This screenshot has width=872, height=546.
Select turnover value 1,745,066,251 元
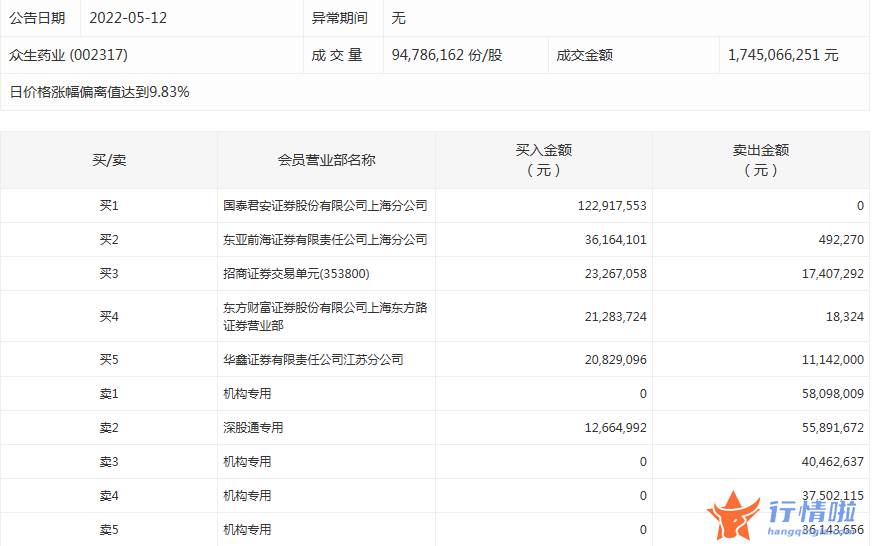click(783, 54)
